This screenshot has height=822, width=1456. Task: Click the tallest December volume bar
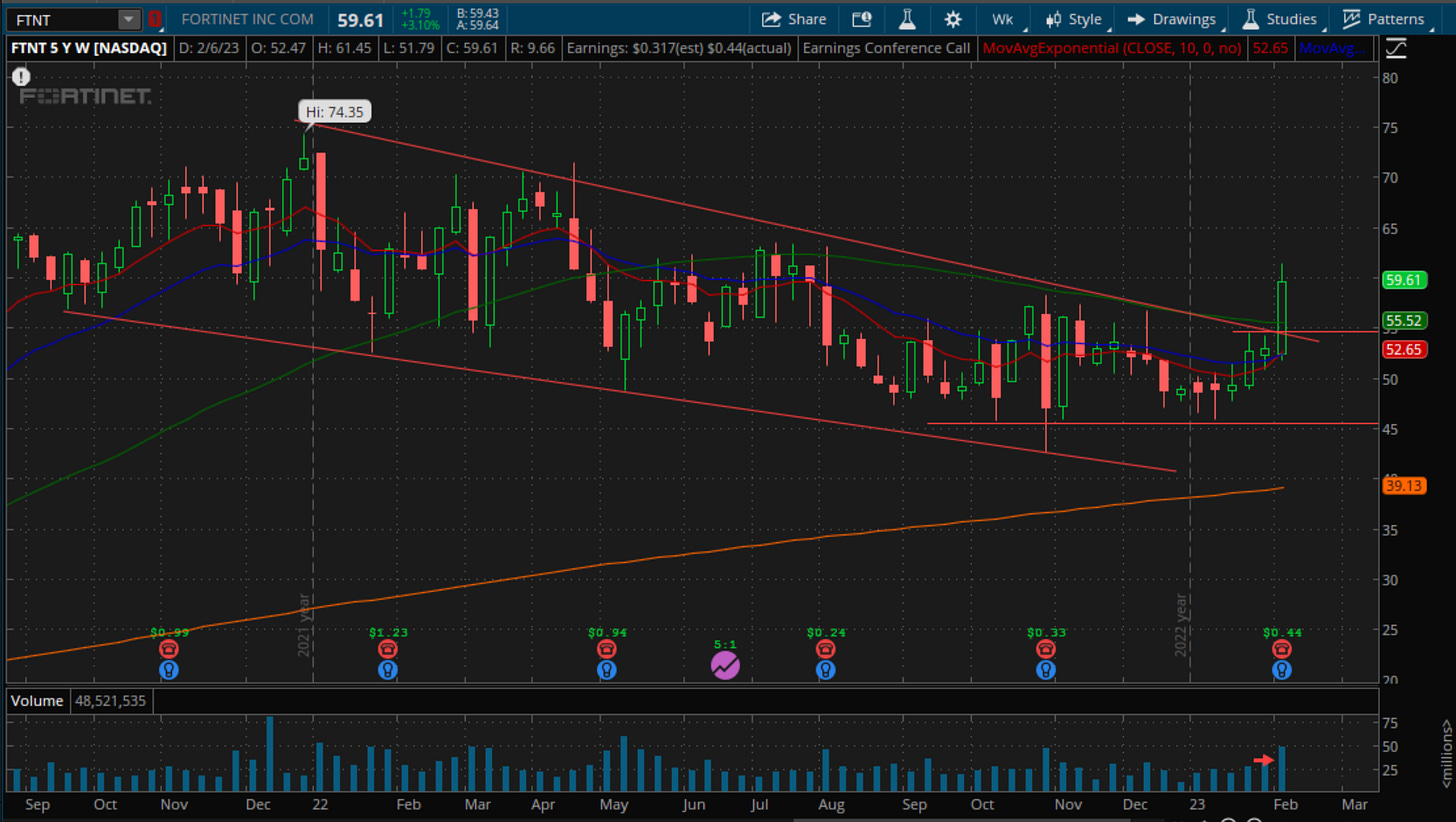(269, 754)
